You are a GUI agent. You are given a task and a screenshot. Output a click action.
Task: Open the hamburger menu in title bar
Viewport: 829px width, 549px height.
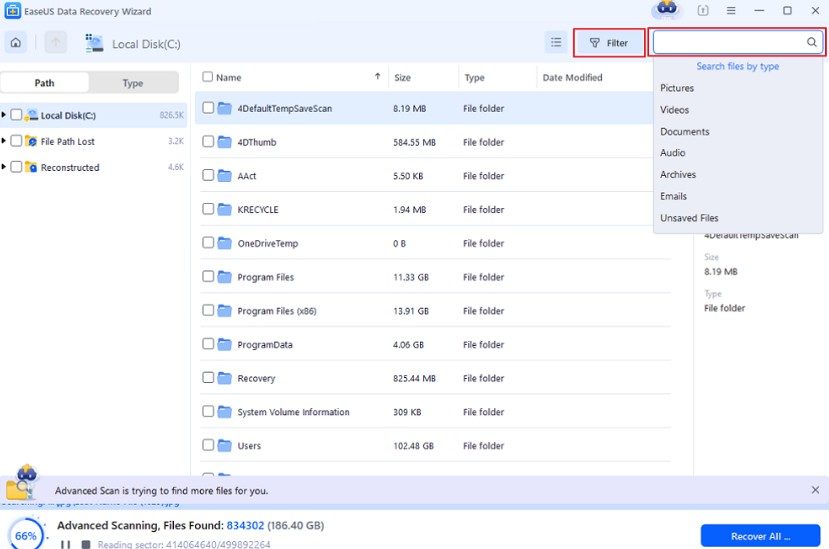click(x=731, y=11)
